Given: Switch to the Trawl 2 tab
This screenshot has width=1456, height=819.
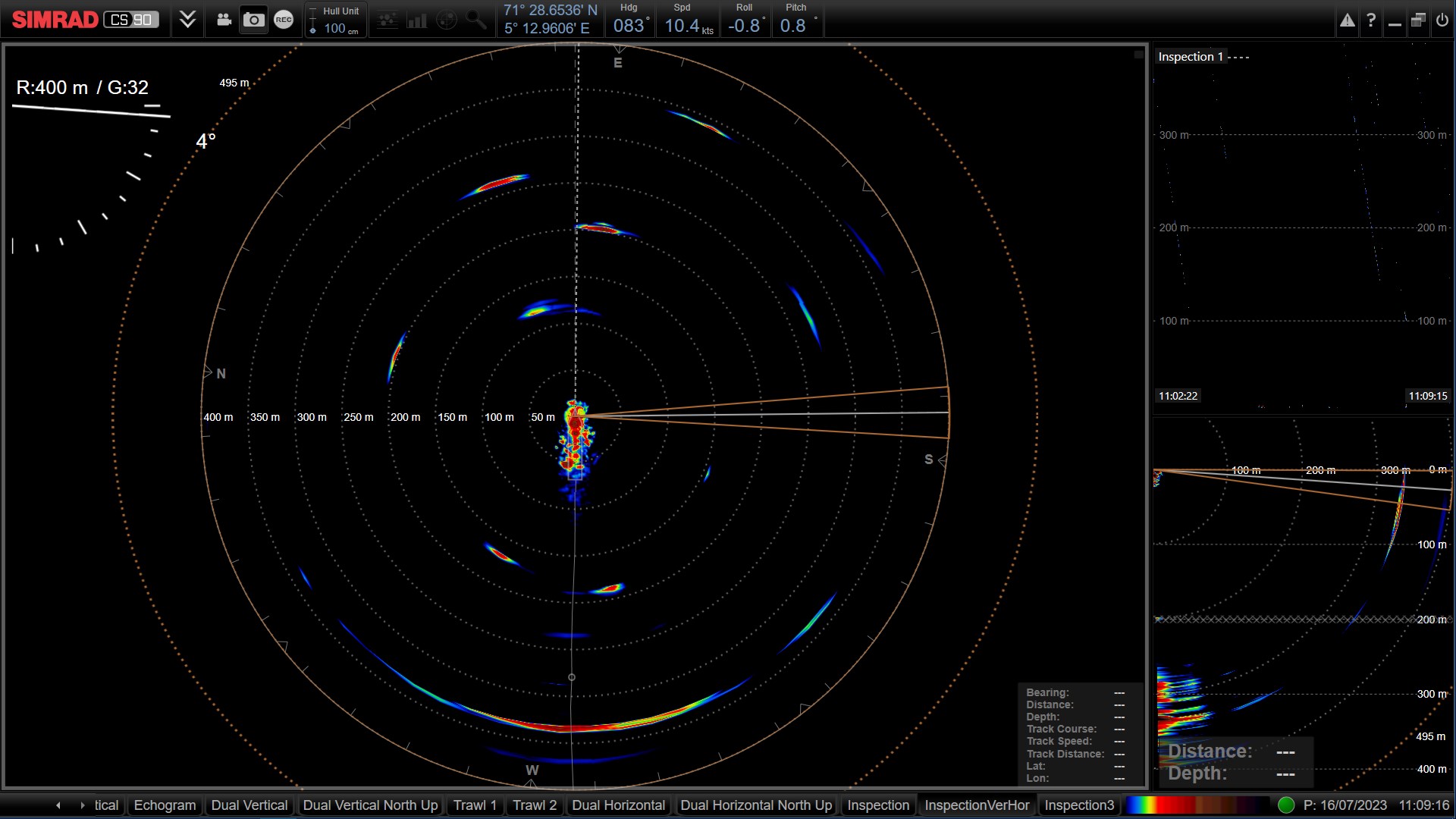Looking at the screenshot, I should click(534, 805).
